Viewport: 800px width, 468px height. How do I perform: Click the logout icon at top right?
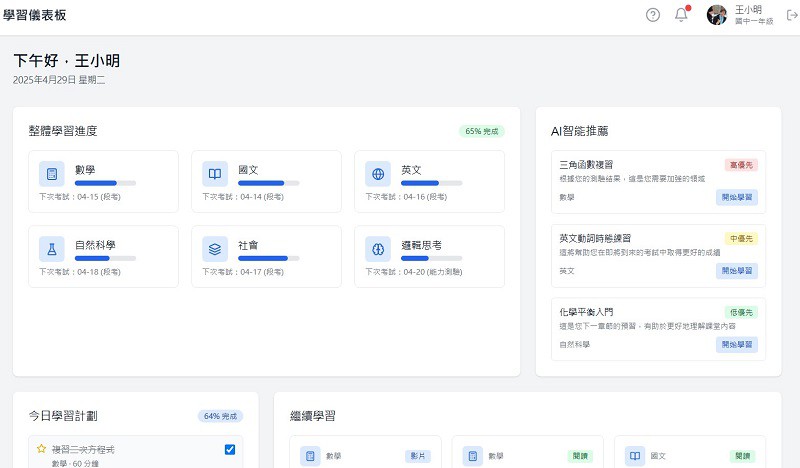[792, 15]
